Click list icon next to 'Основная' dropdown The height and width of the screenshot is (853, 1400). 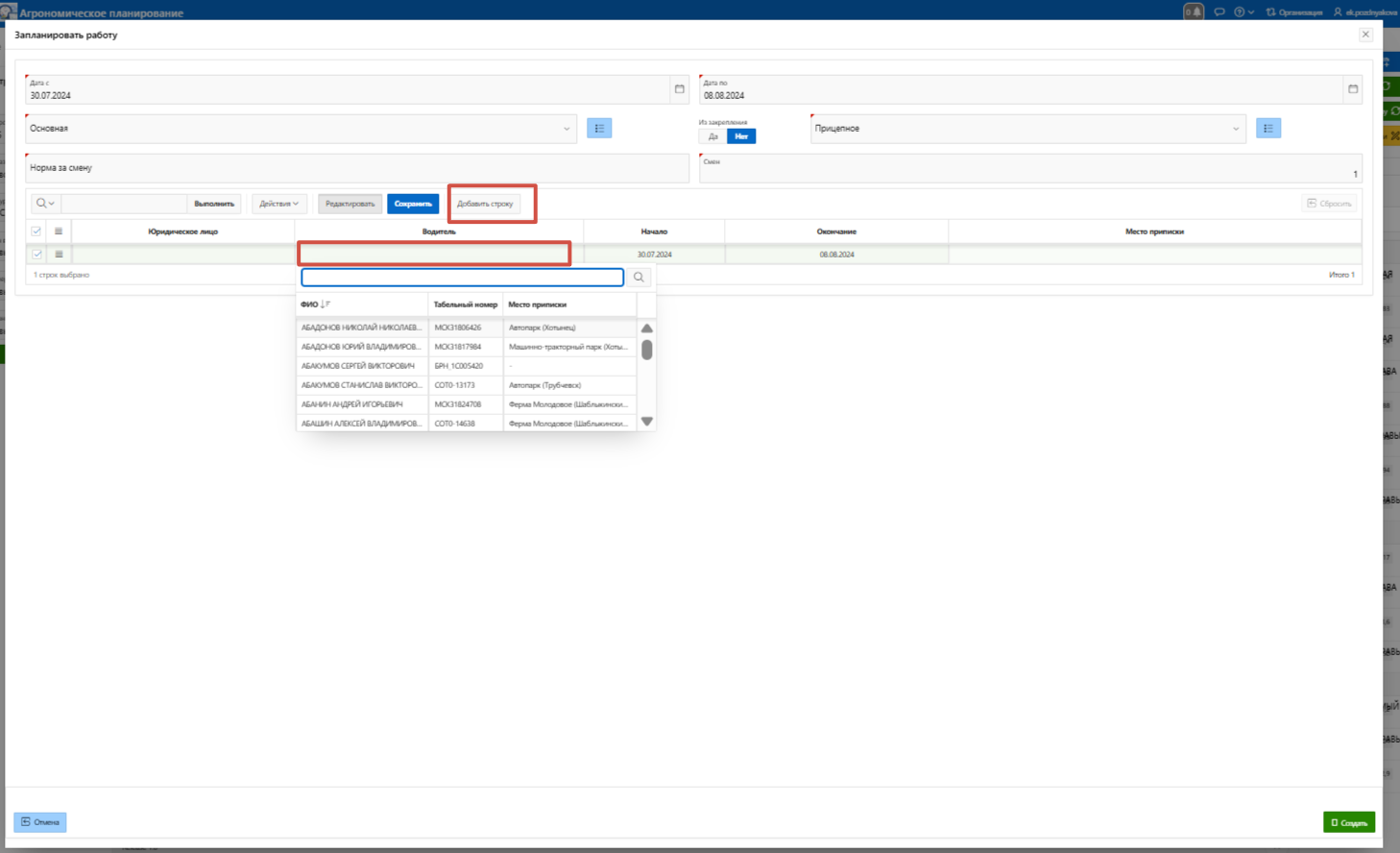[x=599, y=129]
